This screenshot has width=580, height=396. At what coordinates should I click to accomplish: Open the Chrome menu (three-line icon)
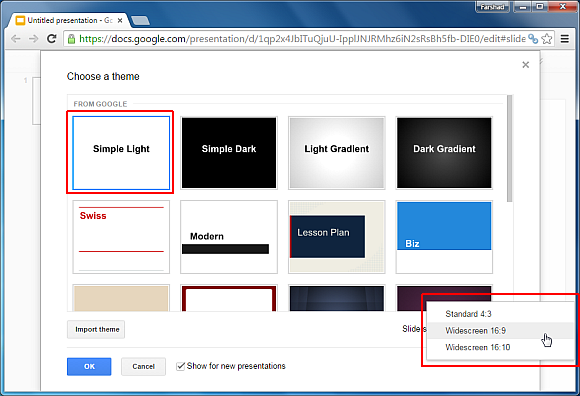click(565, 38)
